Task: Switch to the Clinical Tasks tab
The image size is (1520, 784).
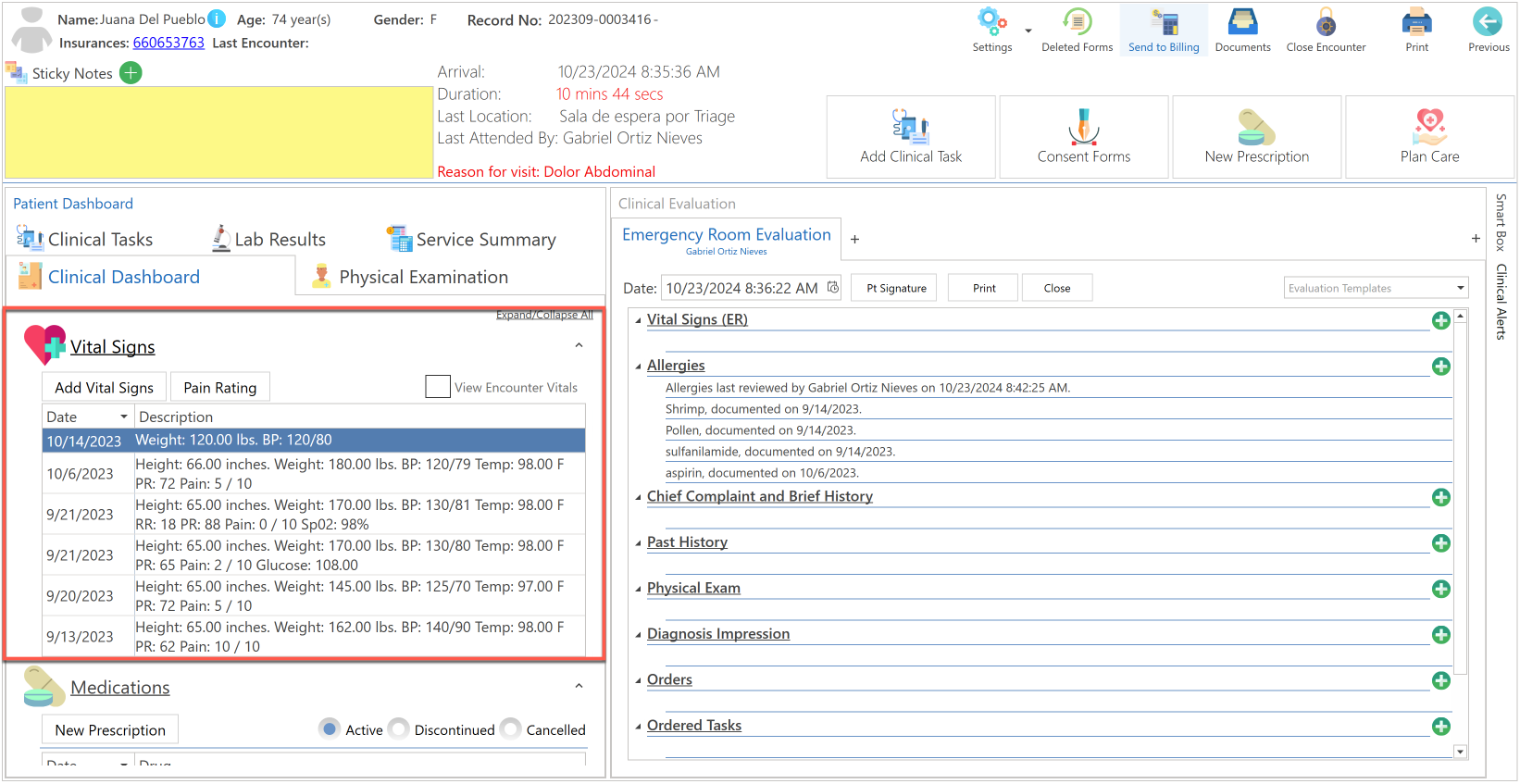Action: [84, 239]
